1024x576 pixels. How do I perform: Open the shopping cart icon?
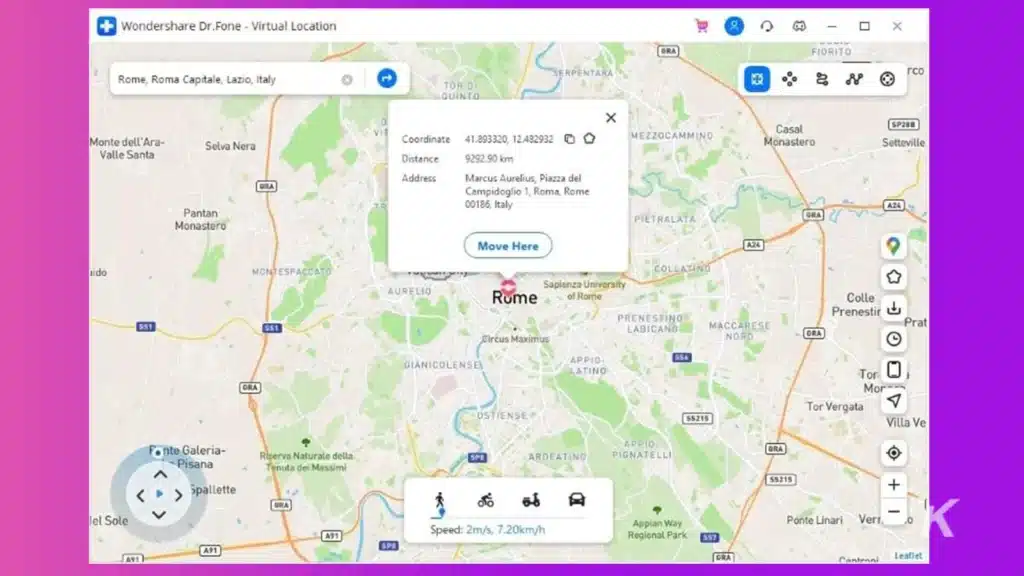(x=702, y=26)
